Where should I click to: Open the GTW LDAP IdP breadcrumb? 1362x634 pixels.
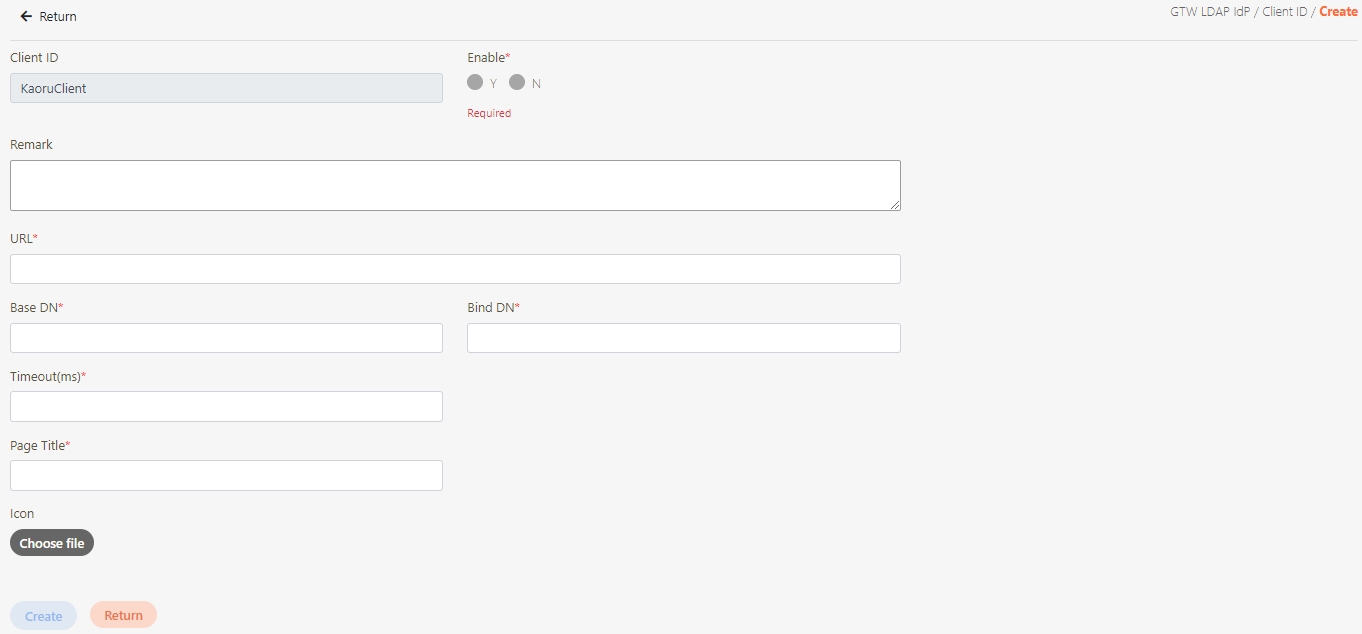(1210, 12)
